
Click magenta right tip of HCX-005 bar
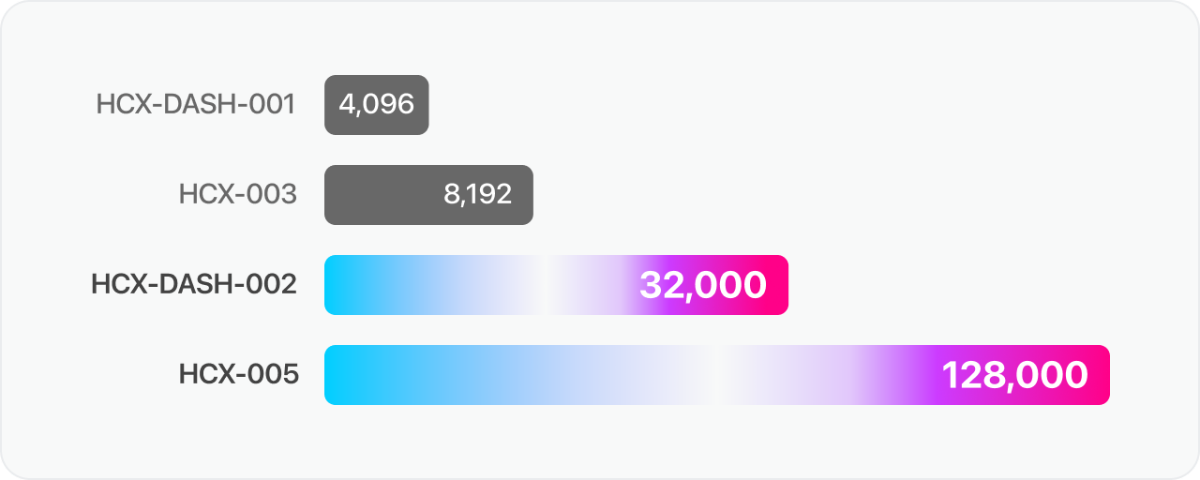(x=1098, y=375)
